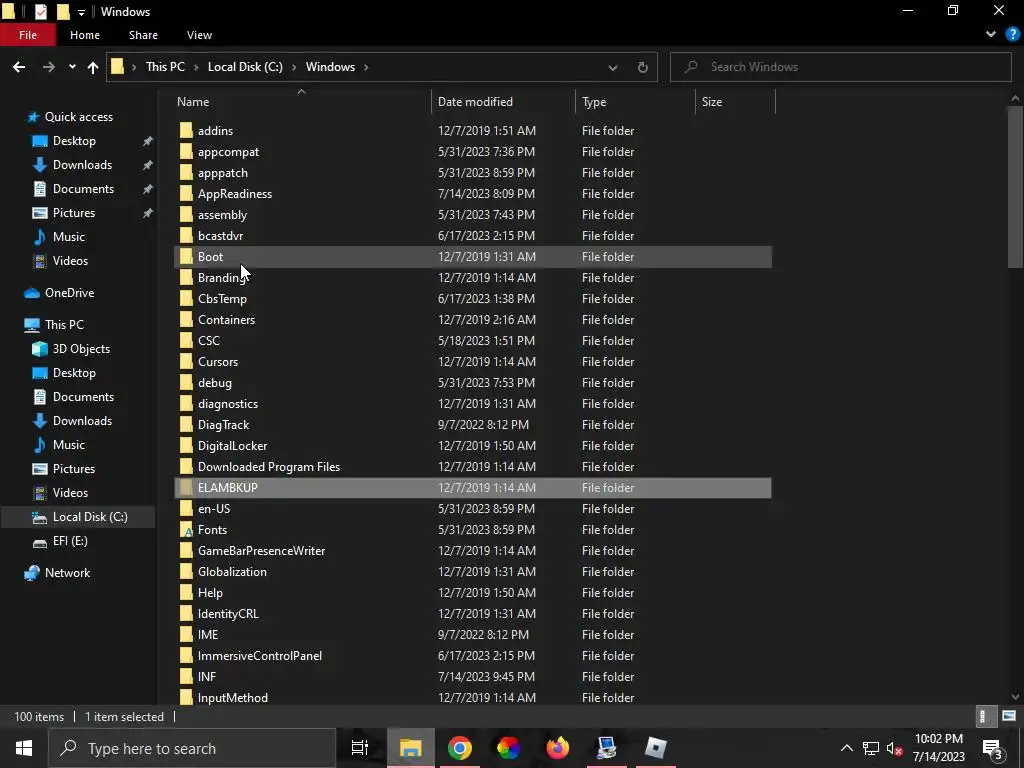
Task: Click the Boot folder icon
Action: pos(186,257)
